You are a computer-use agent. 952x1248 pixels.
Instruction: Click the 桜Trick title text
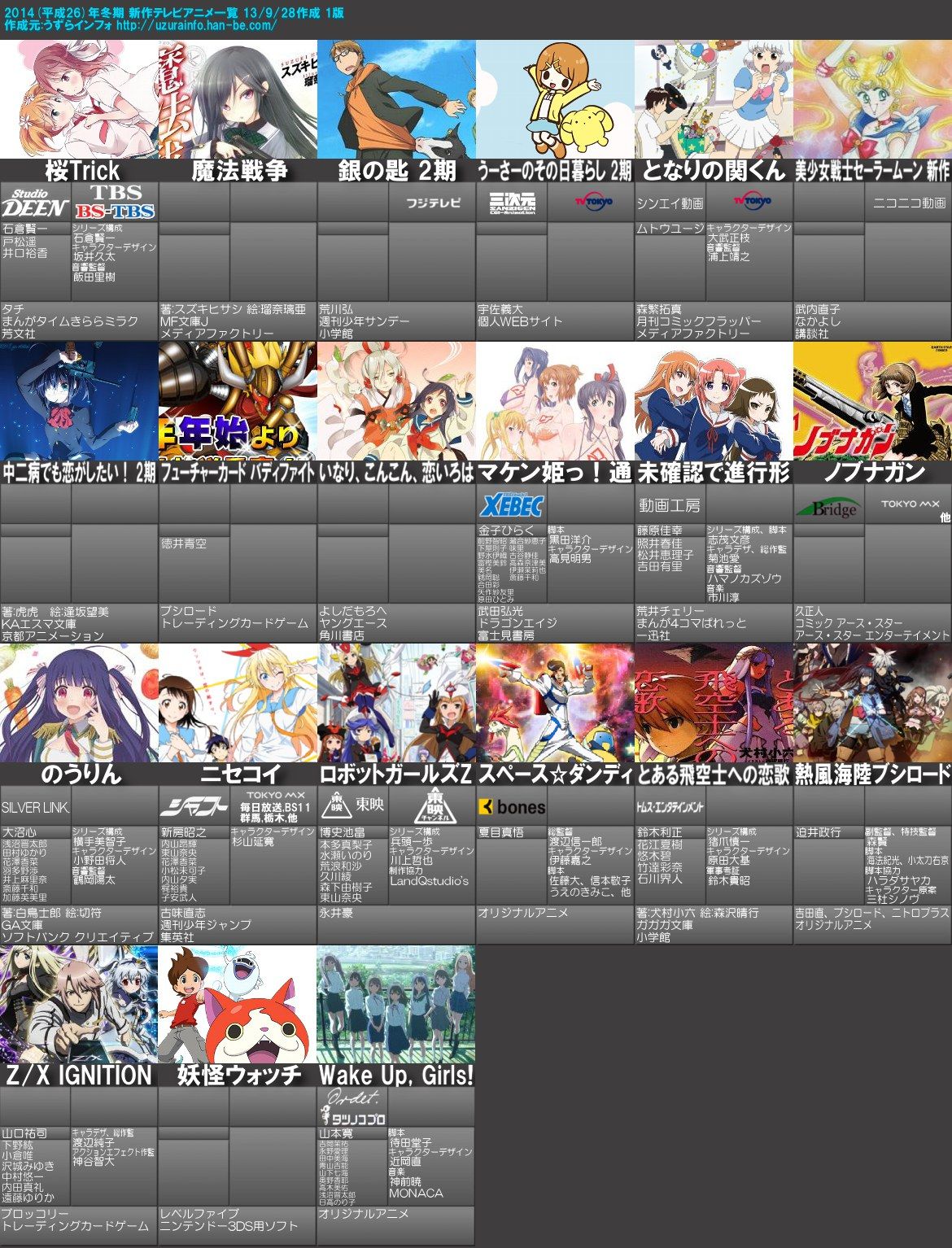point(82,170)
